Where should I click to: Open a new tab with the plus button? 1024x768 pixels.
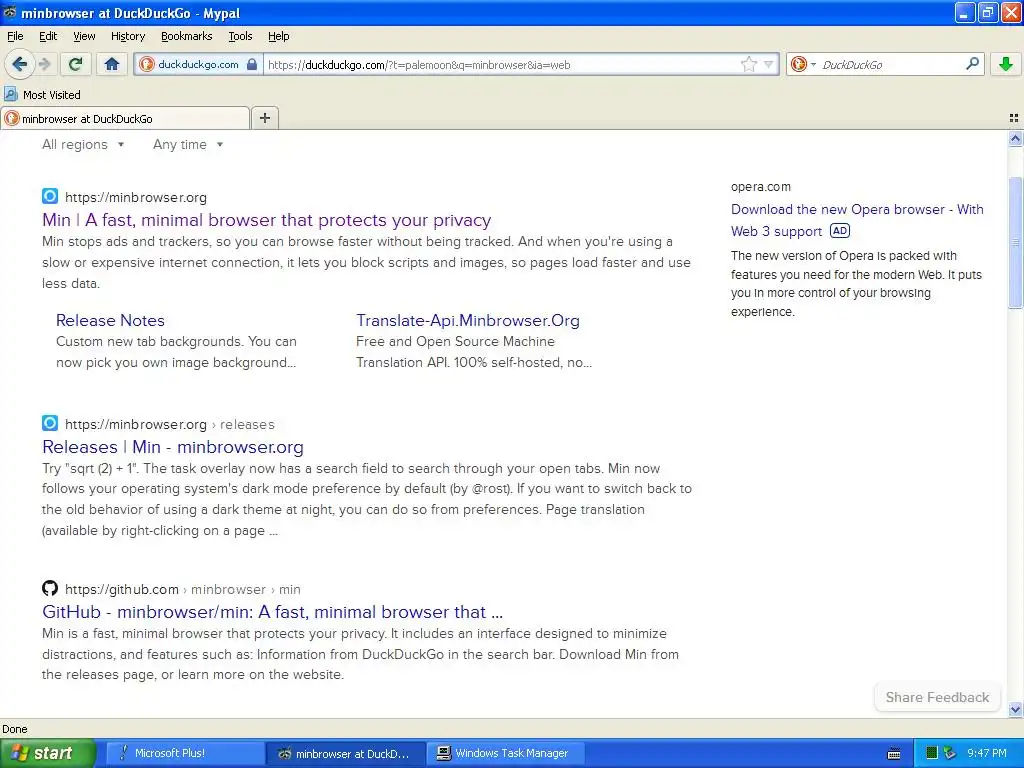[x=264, y=118]
